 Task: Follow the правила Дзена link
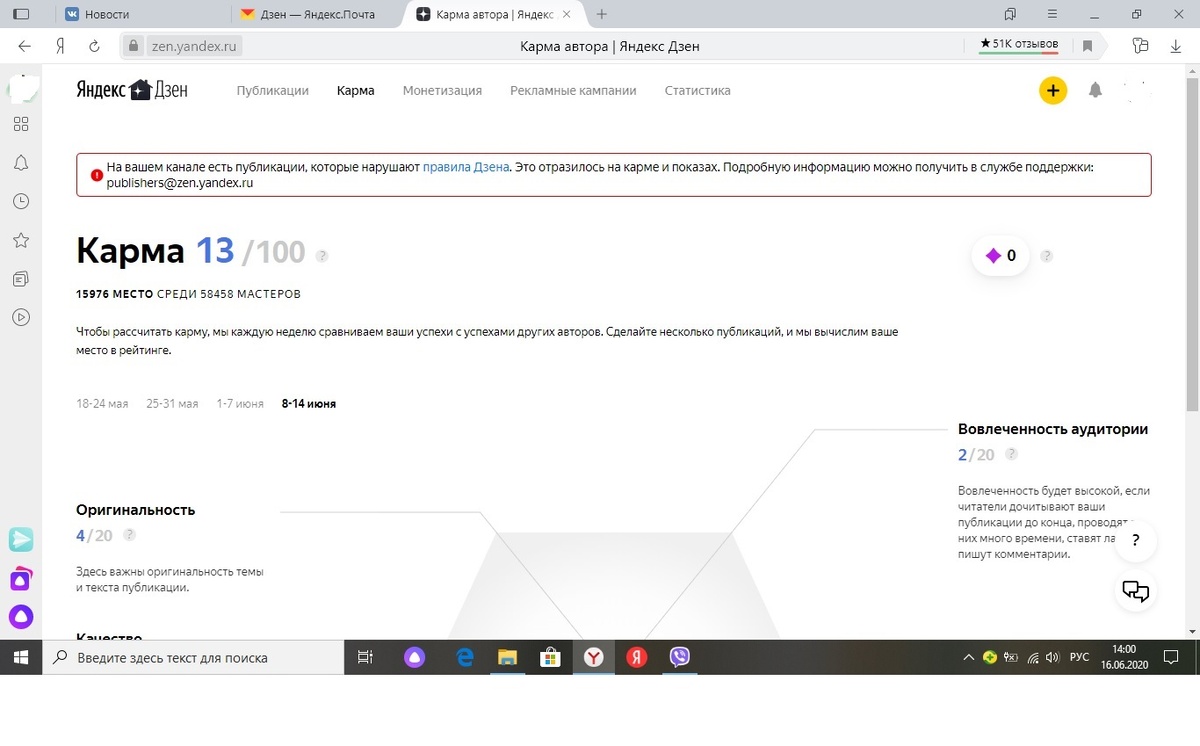click(466, 167)
